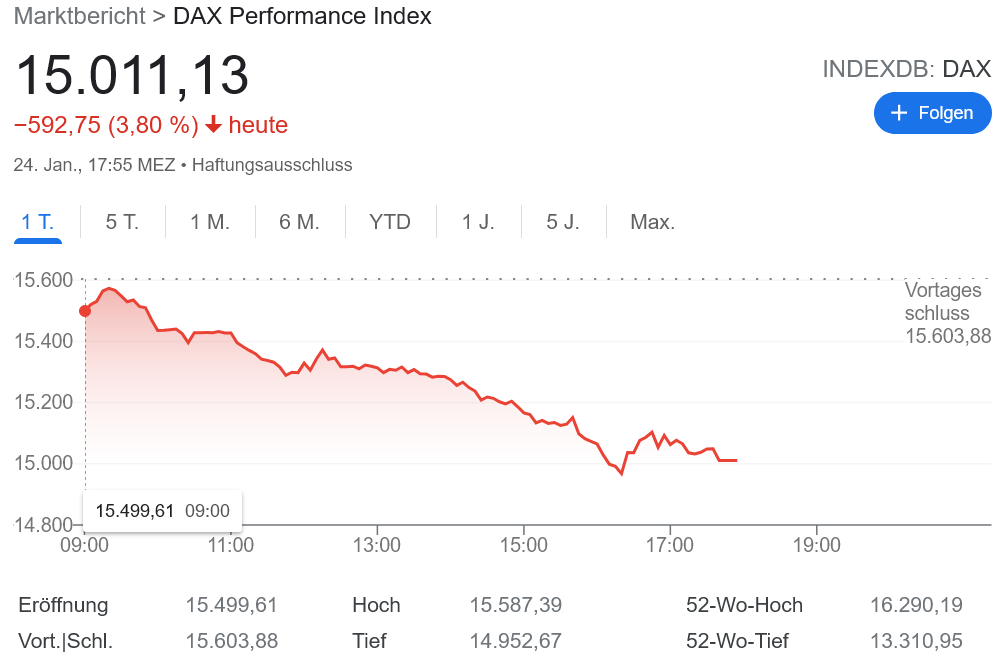Image resolution: width=1000 pixels, height=665 pixels.
Task: Switch to the 5 J. range tab
Action: [x=563, y=222]
